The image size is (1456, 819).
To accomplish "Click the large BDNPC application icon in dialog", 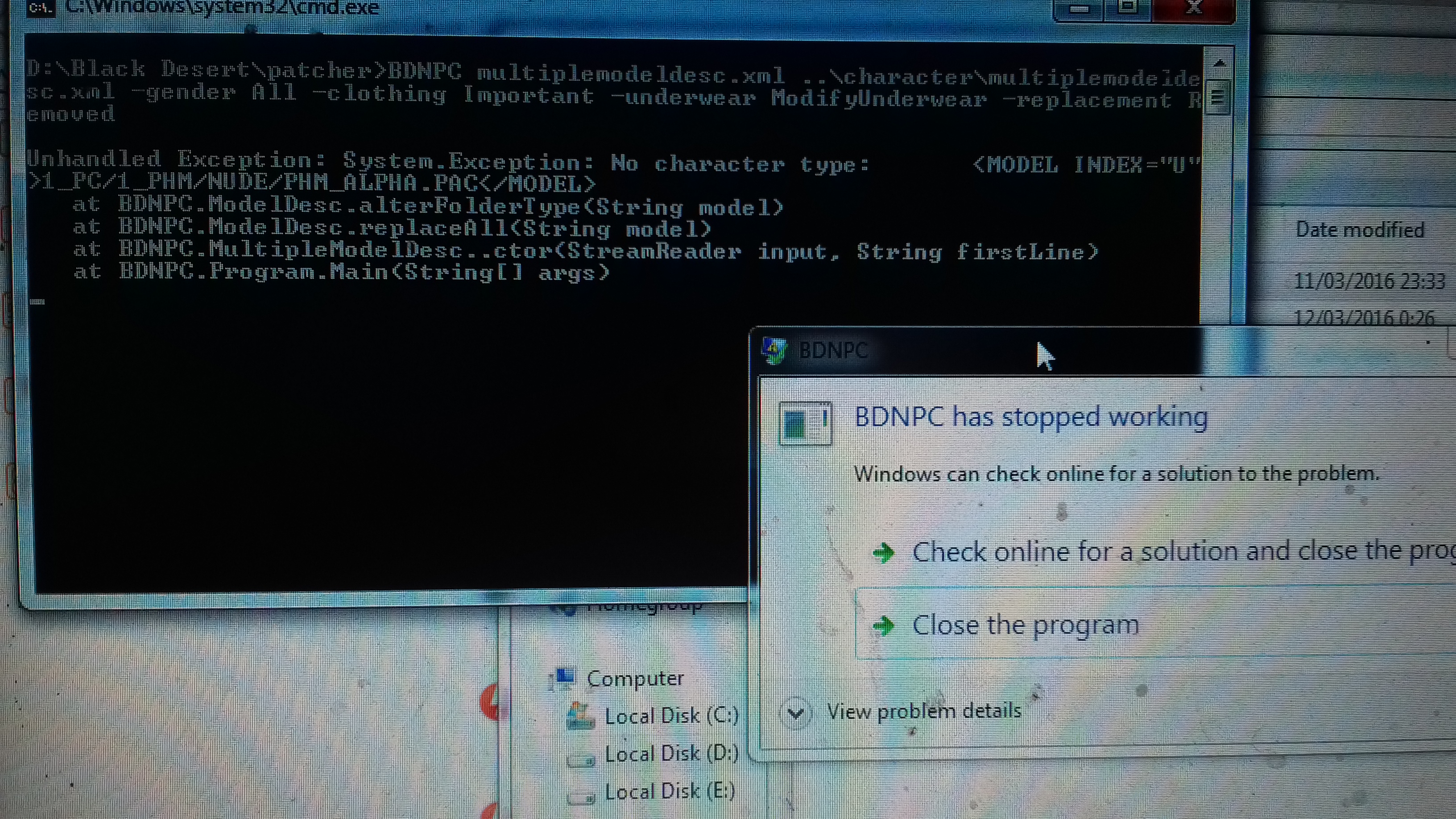I will pyautogui.click(x=805, y=423).
